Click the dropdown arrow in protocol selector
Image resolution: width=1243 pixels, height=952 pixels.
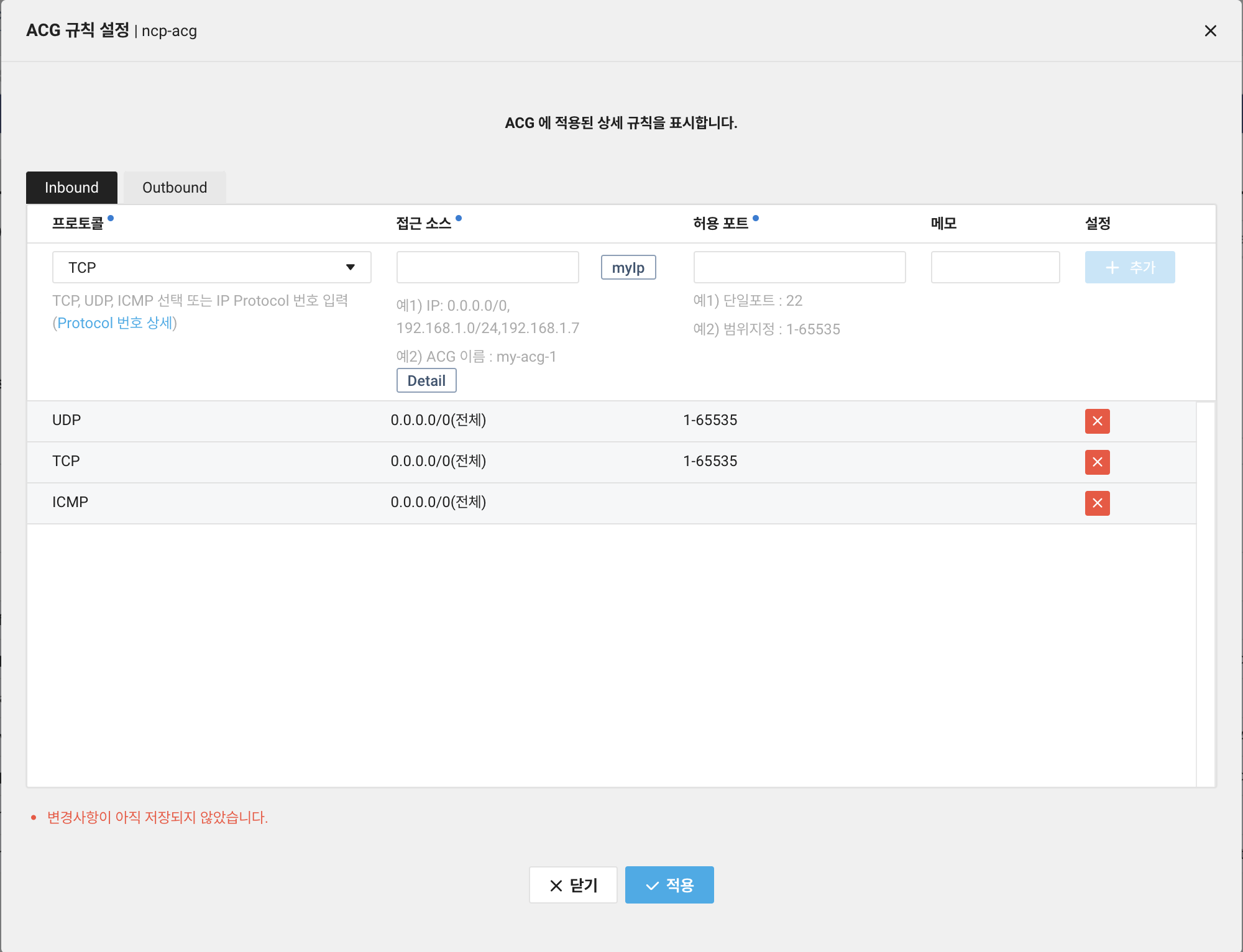click(x=351, y=267)
